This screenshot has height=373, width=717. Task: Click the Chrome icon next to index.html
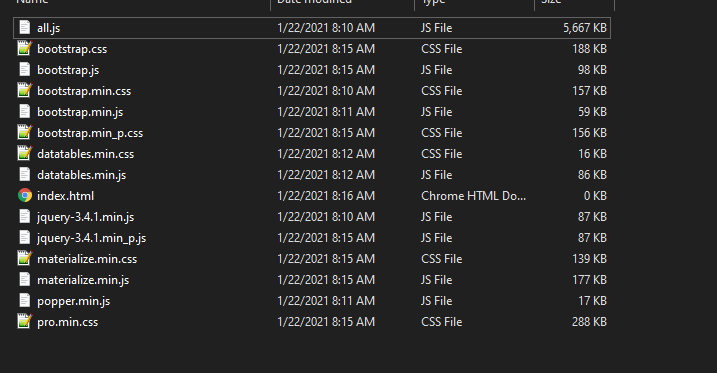click(25, 196)
